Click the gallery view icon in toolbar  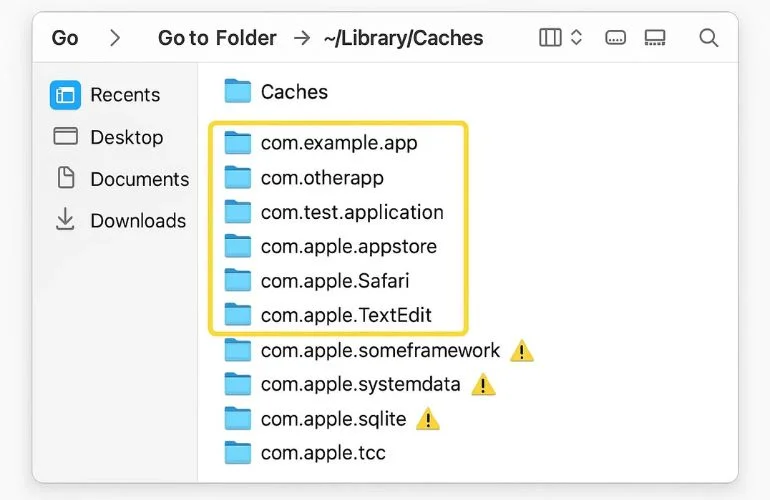[x=655, y=38]
